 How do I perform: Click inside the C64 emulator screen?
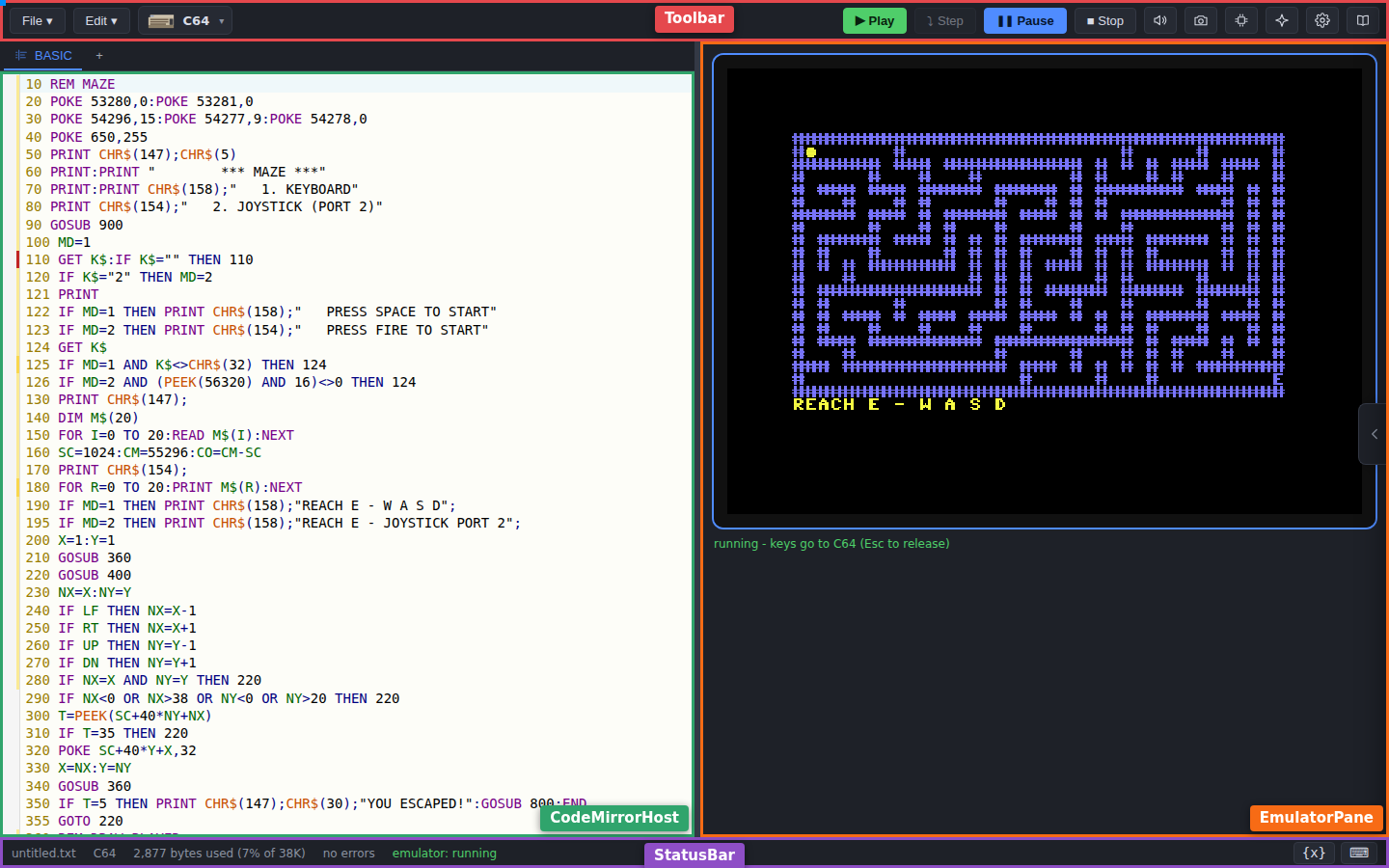coord(1045,291)
